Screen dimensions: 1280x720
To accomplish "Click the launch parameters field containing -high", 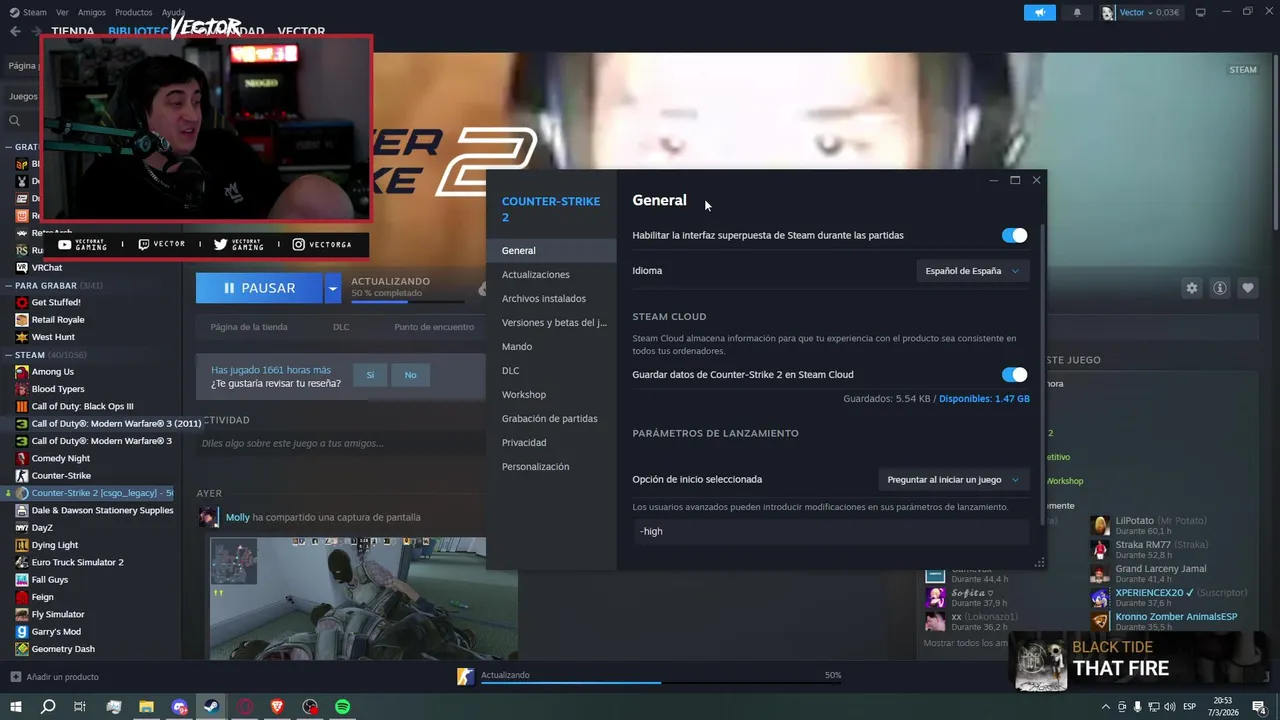I will coord(831,532).
